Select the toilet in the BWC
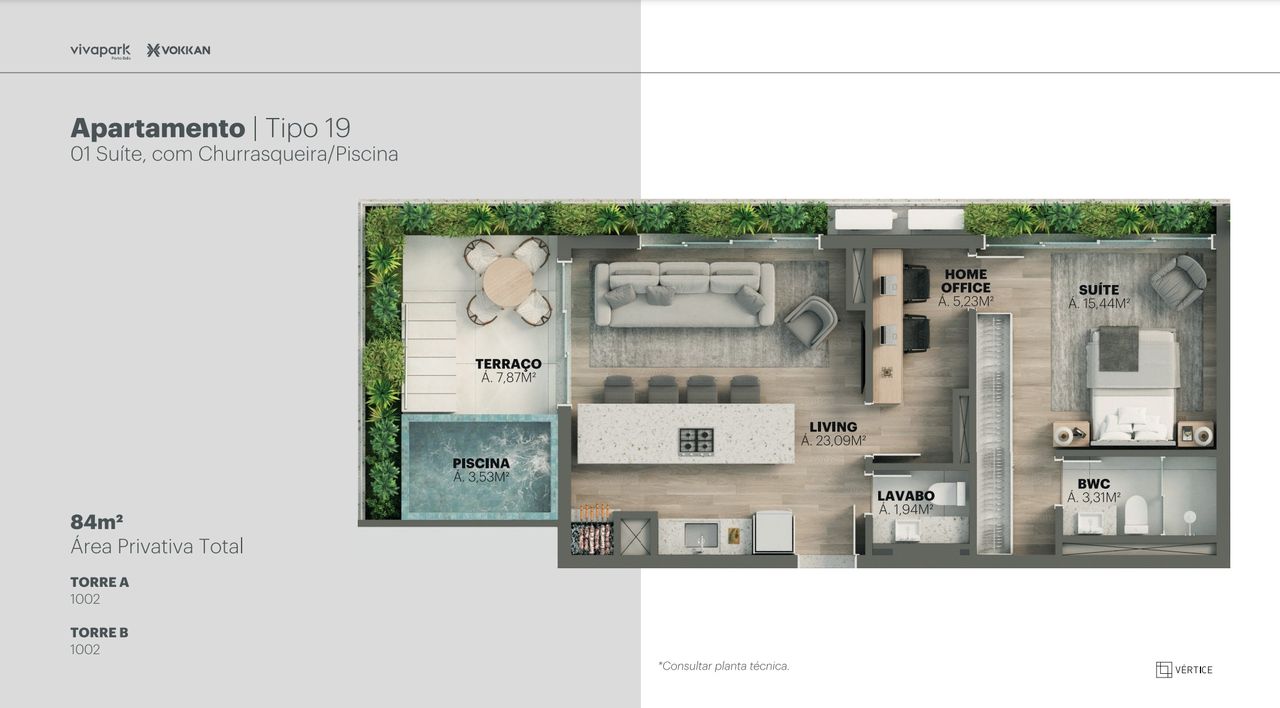The width and height of the screenshot is (1280, 708). 1136,514
